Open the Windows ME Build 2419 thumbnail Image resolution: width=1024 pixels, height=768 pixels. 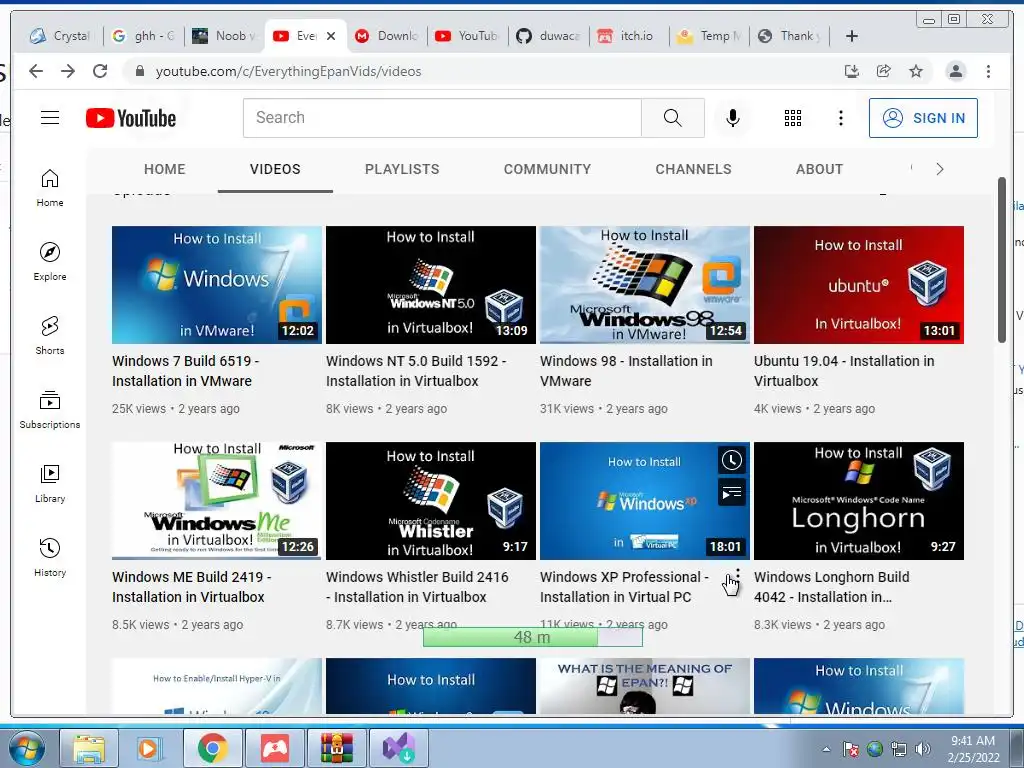[x=217, y=501]
